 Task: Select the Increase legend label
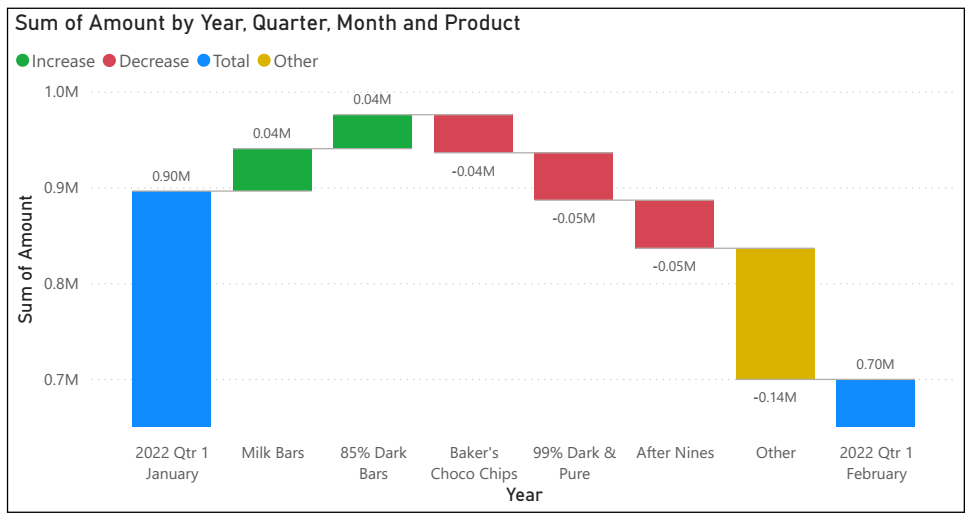(x=63, y=62)
